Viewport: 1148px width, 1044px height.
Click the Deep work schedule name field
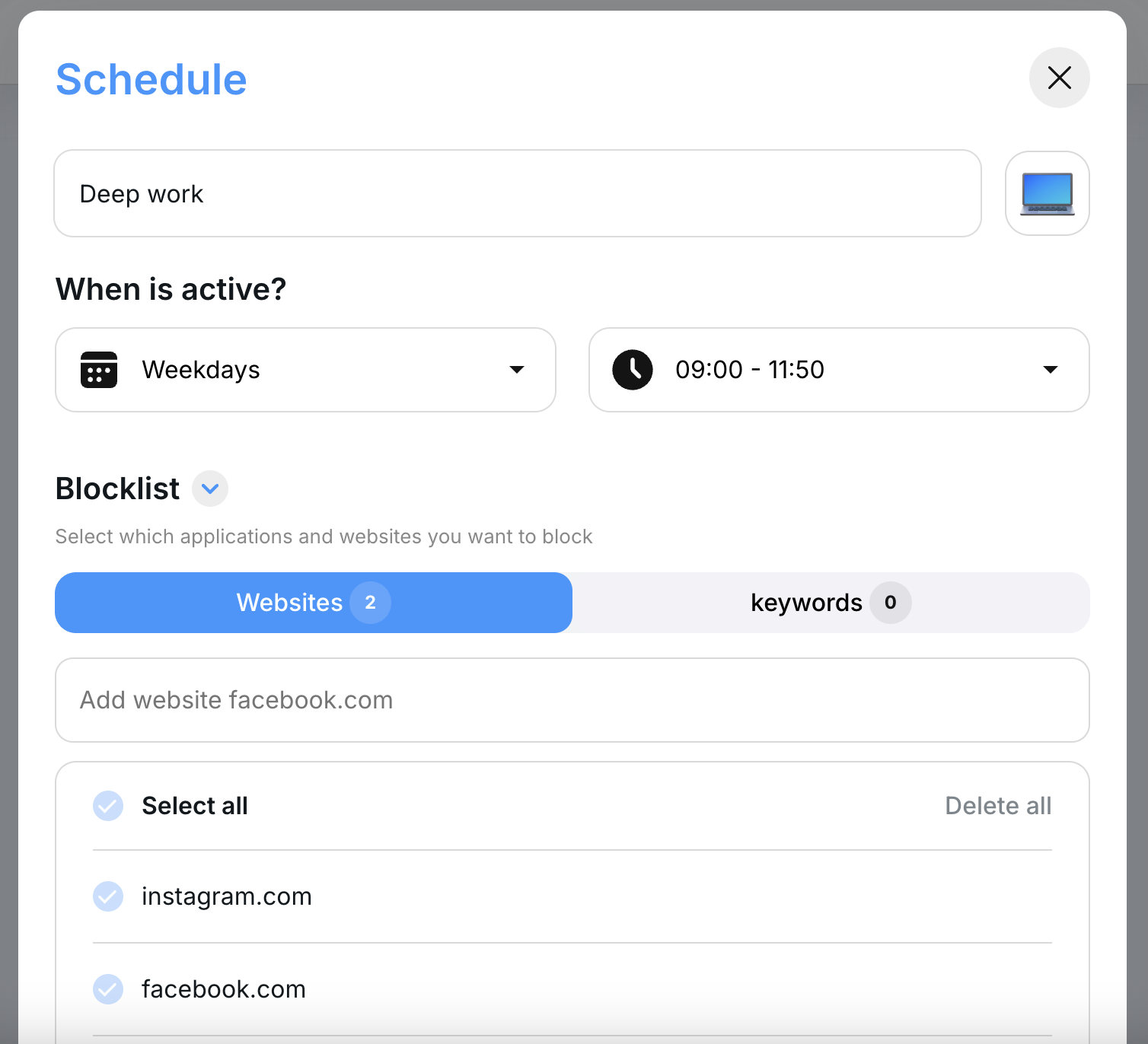(518, 193)
